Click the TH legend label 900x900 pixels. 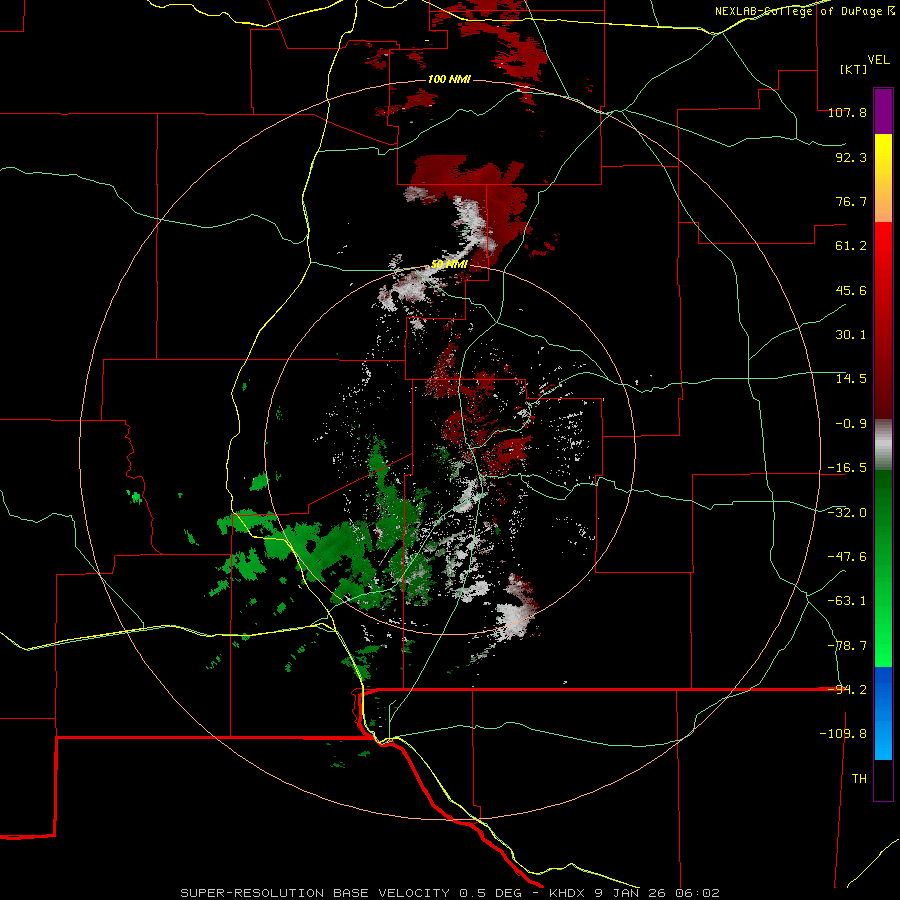pos(859,779)
